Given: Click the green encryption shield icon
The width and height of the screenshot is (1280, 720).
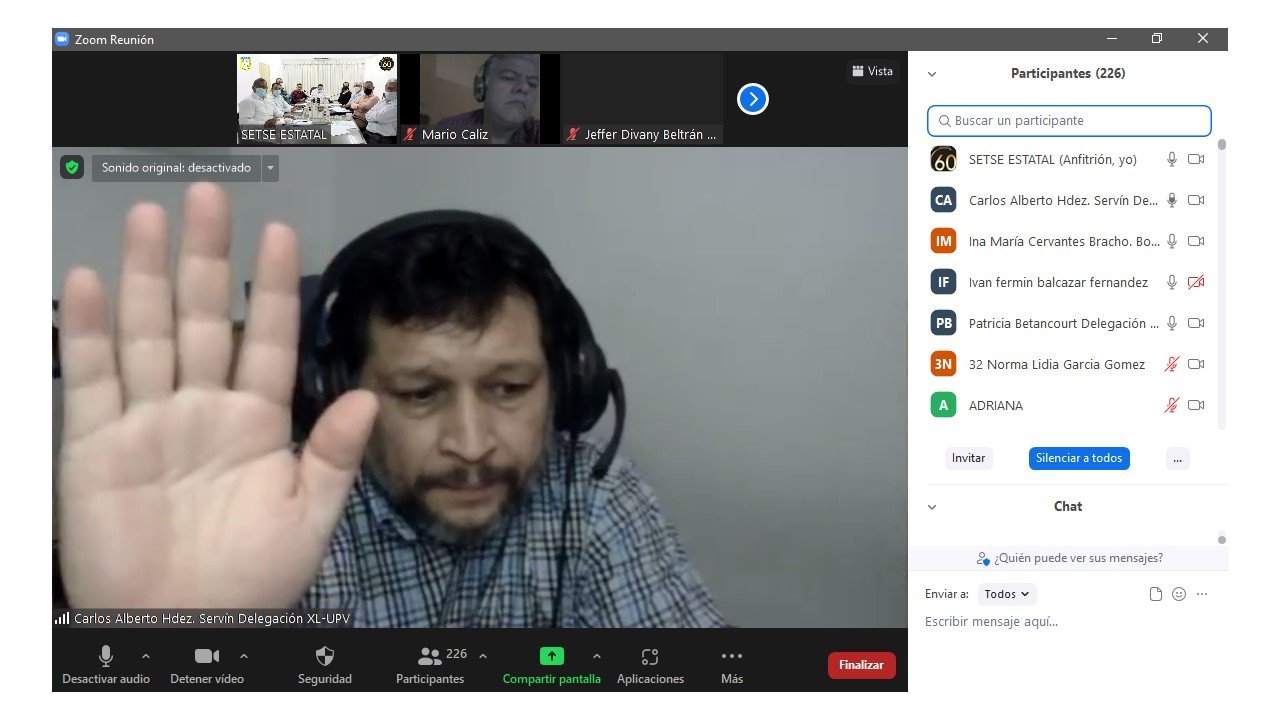Looking at the screenshot, I should click(x=71, y=167).
